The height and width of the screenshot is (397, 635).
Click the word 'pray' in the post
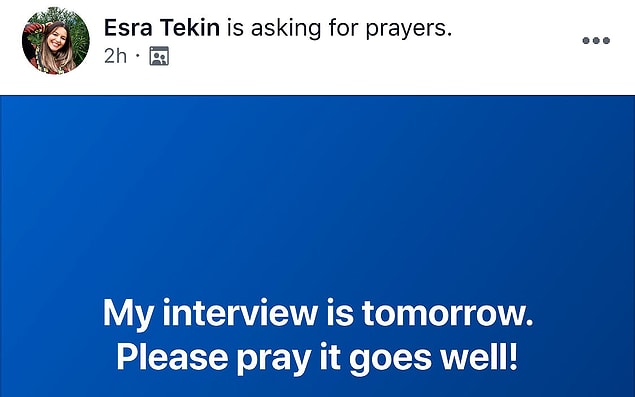[274, 359]
